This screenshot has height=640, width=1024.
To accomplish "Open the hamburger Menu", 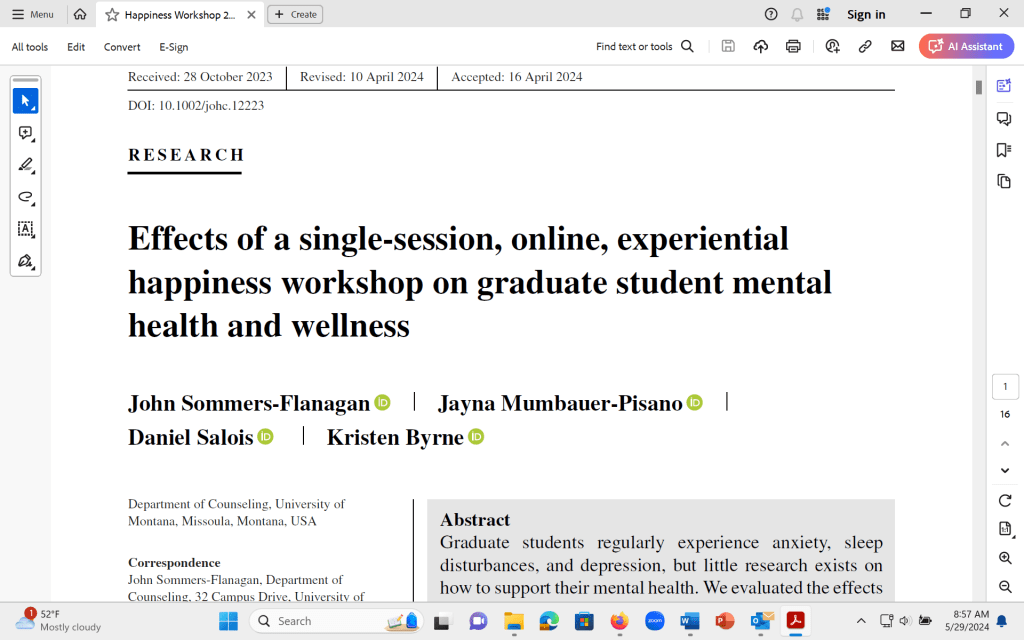I will 33,14.
